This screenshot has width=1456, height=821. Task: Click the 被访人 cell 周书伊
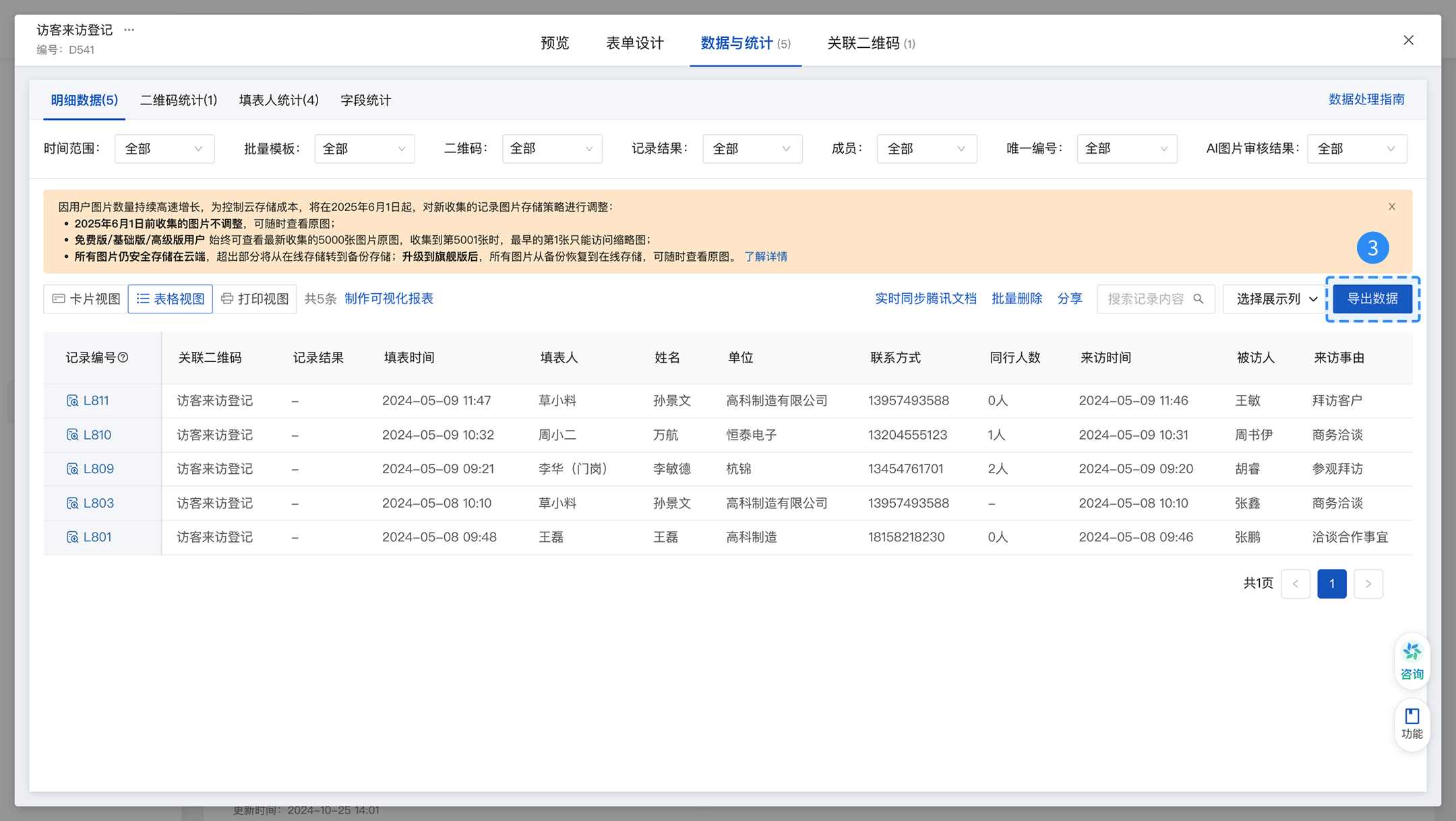[x=1254, y=435]
